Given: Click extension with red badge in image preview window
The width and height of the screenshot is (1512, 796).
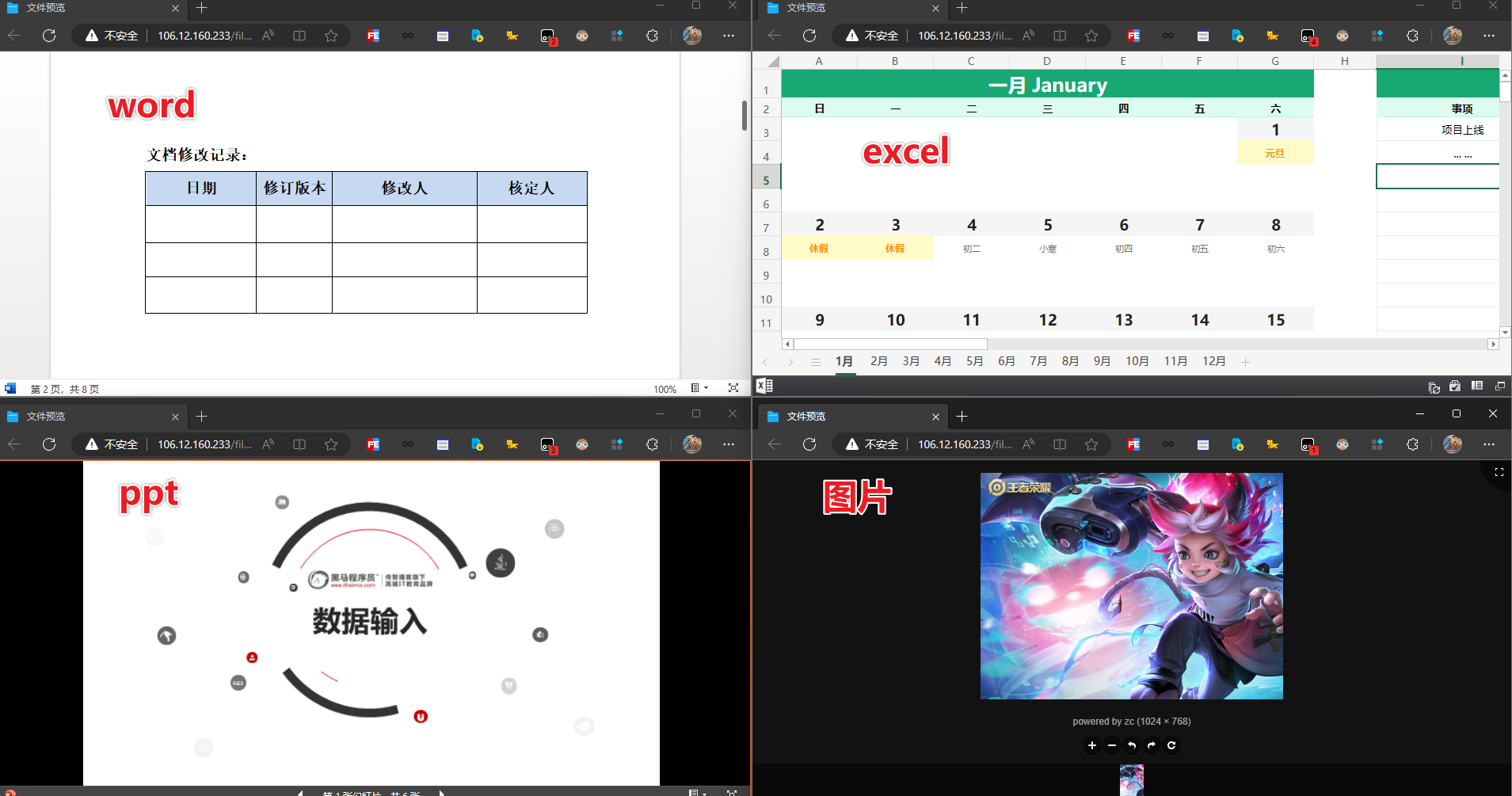Looking at the screenshot, I should point(1308,445).
